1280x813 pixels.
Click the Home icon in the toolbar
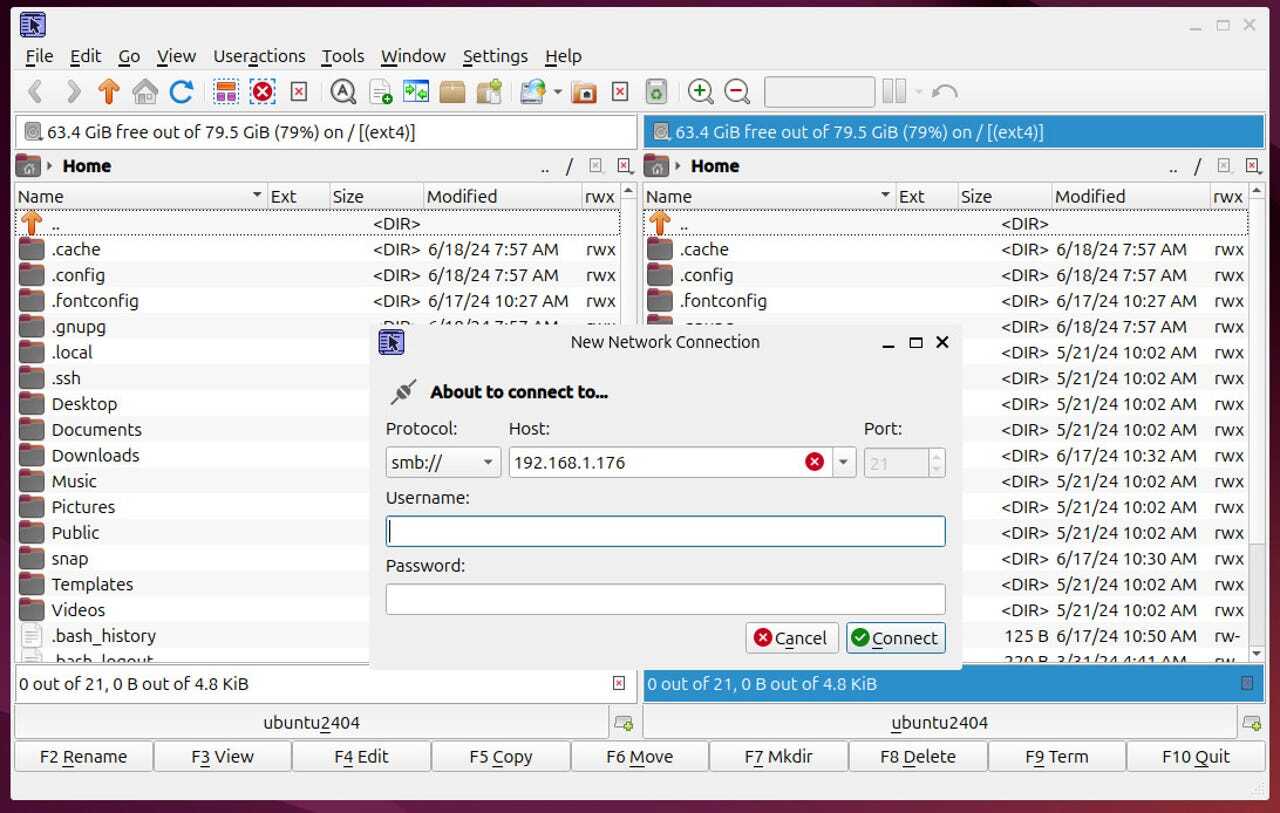pyautogui.click(x=145, y=92)
